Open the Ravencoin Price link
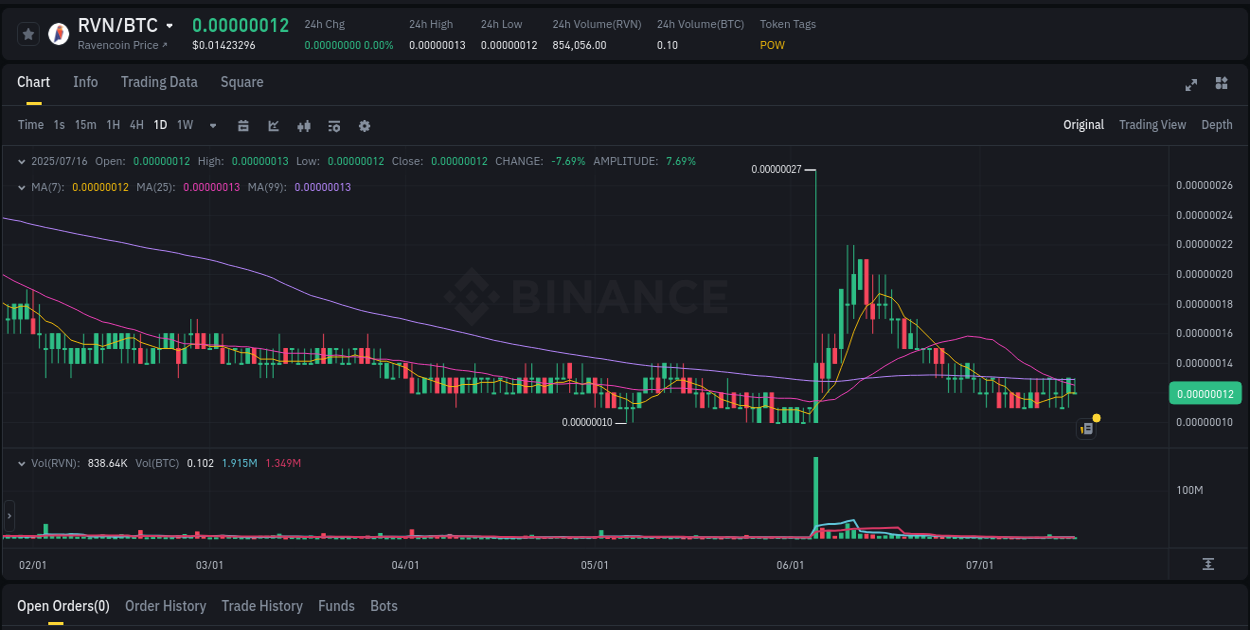Viewport: 1250px width, 630px height. 122,45
